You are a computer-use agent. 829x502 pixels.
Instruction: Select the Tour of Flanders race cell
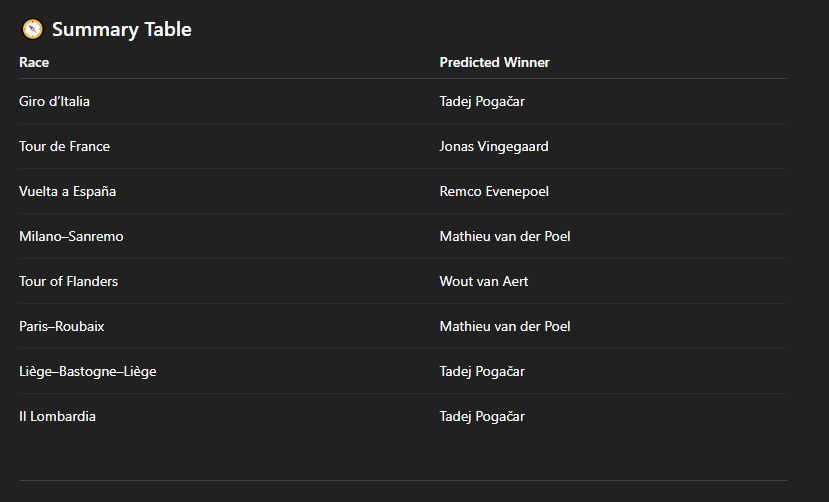68,281
